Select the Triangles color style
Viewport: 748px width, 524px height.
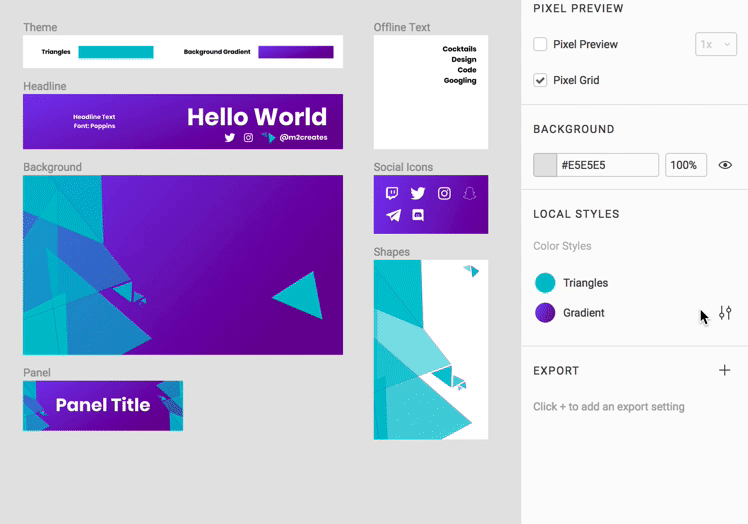(585, 283)
